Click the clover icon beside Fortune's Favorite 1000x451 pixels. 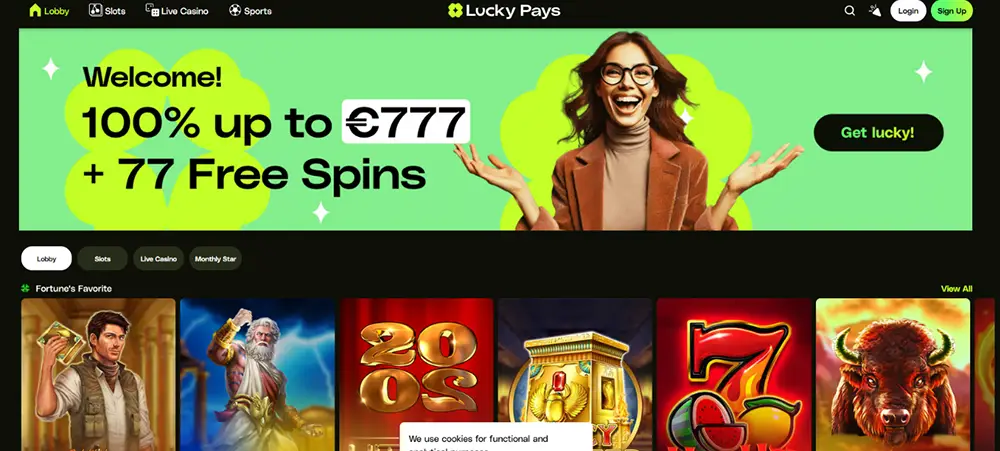[x=26, y=288]
